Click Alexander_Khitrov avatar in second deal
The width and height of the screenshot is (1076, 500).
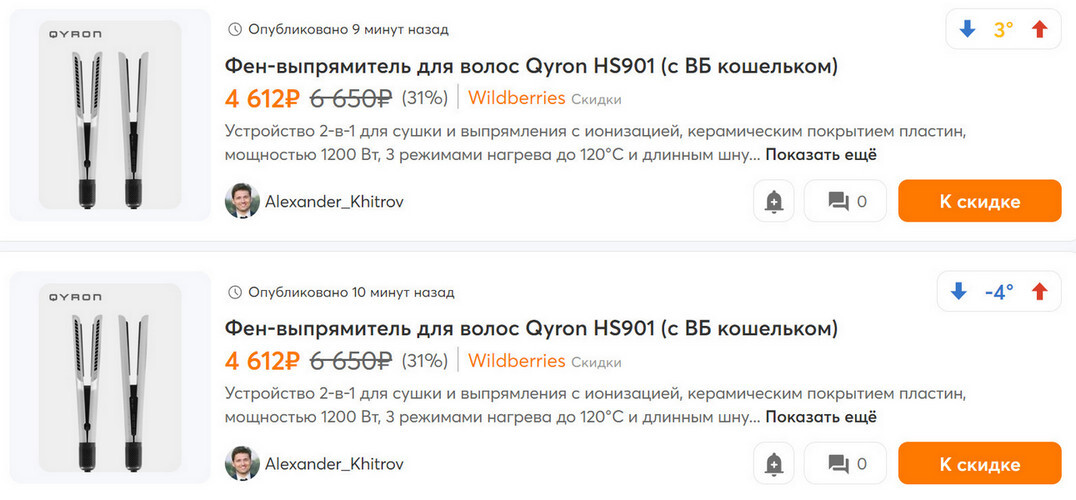[242, 464]
